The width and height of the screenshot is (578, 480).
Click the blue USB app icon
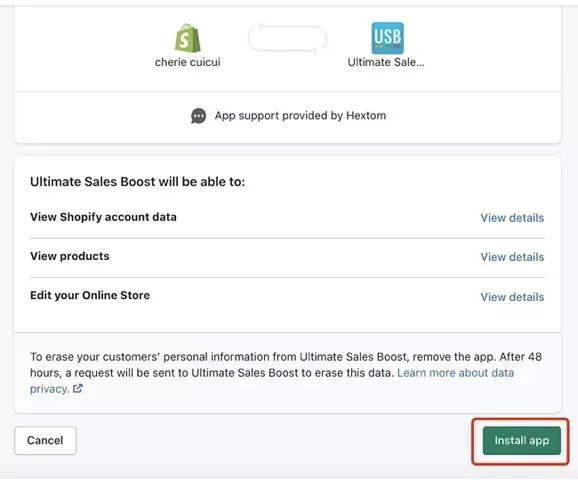tap(387, 38)
